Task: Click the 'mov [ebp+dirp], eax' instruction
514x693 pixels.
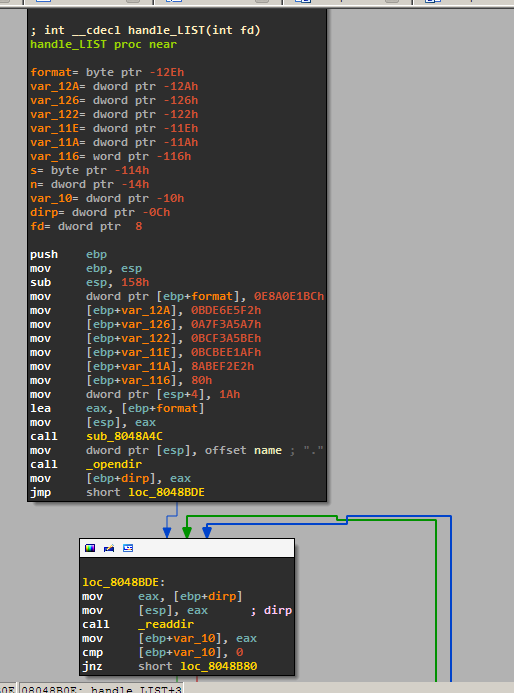Action: point(110,479)
